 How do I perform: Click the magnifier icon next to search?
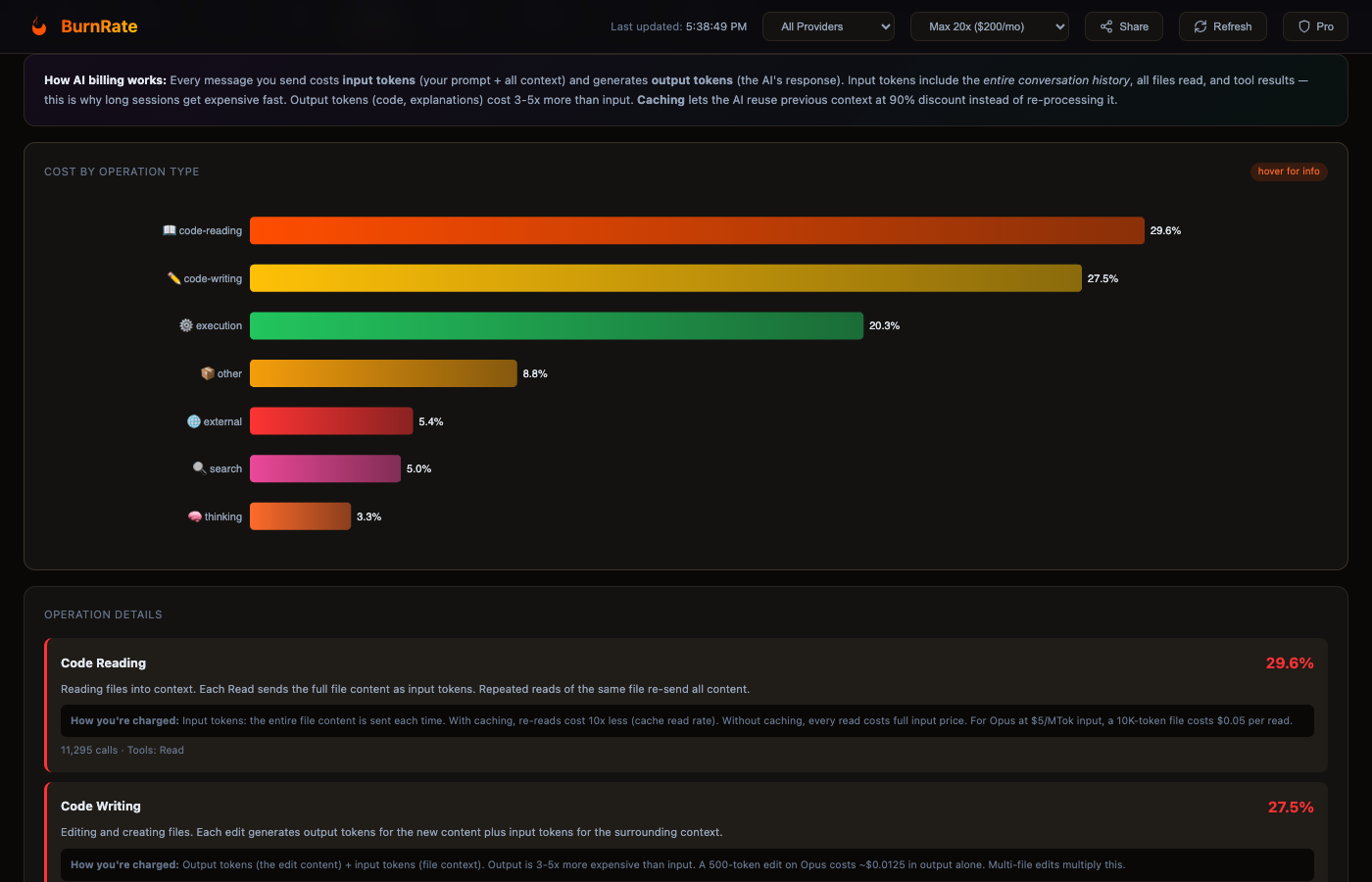pos(199,467)
